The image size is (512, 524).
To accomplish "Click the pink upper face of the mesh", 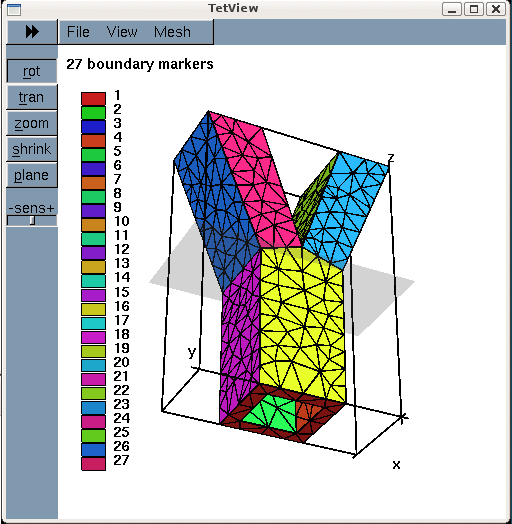I will 256,180.
